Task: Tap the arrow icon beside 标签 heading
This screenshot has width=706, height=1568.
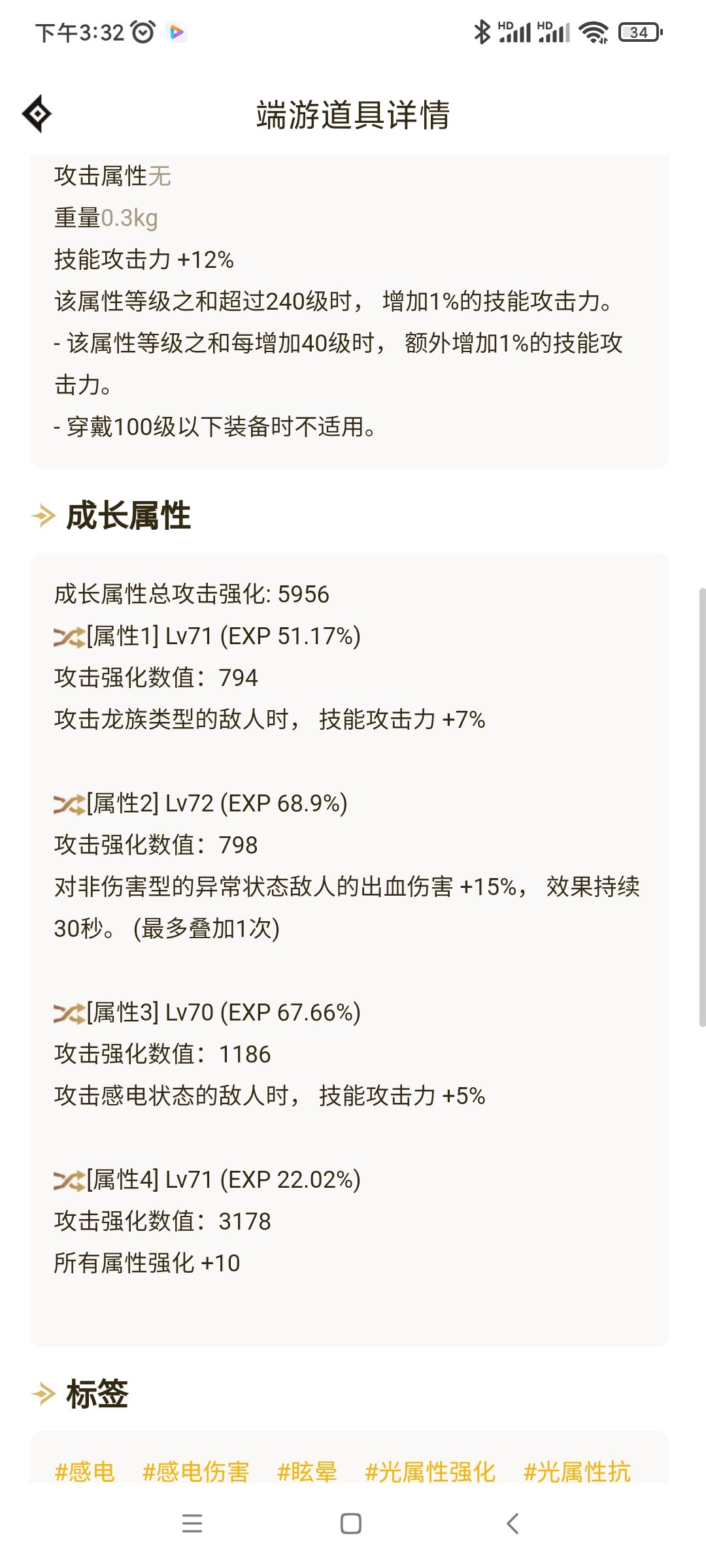Action: (44, 1394)
